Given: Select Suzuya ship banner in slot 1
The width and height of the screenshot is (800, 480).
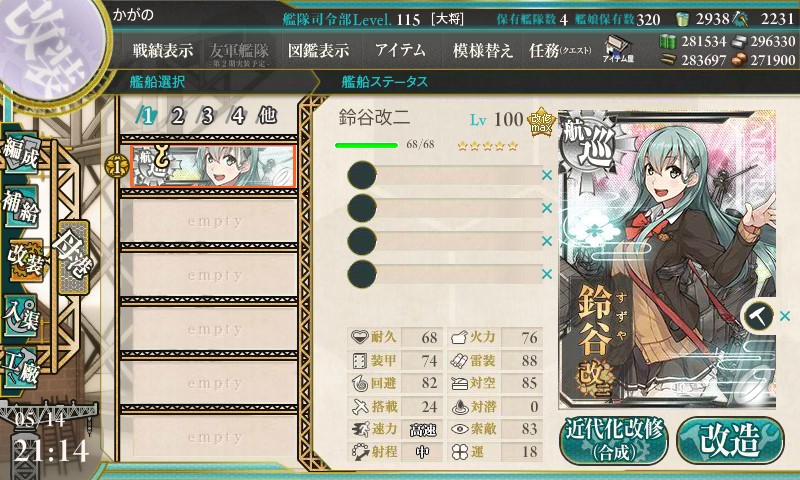Looking at the screenshot, I should 212,166.
